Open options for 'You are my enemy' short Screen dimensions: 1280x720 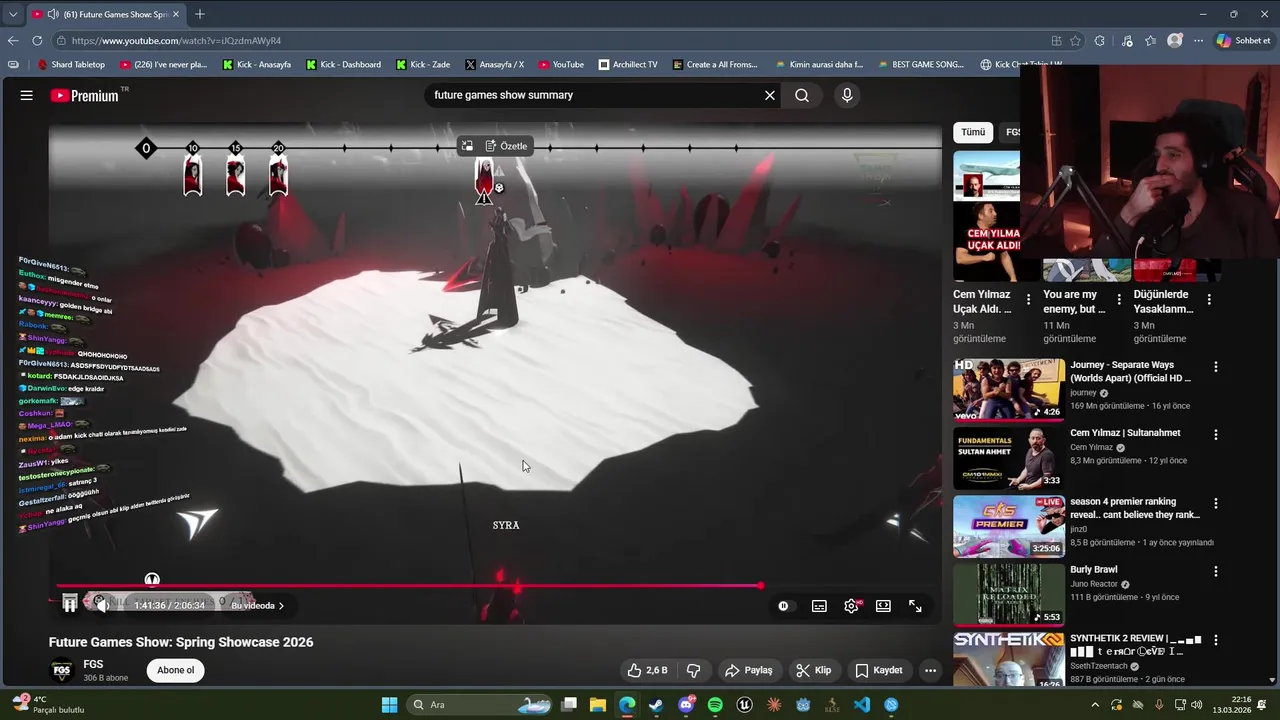[x=1119, y=299]
